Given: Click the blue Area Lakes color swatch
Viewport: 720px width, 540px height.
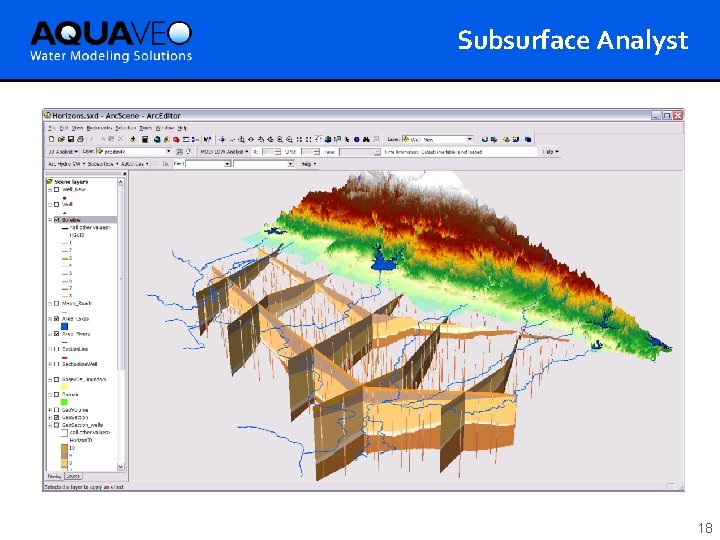Looking at the screenshot, I should (64, 326).
